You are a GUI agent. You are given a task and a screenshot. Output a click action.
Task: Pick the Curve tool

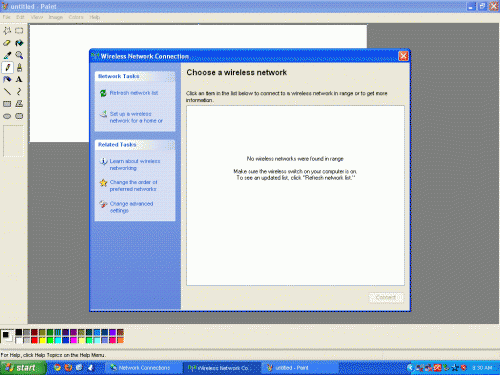[x=19, y=91]
